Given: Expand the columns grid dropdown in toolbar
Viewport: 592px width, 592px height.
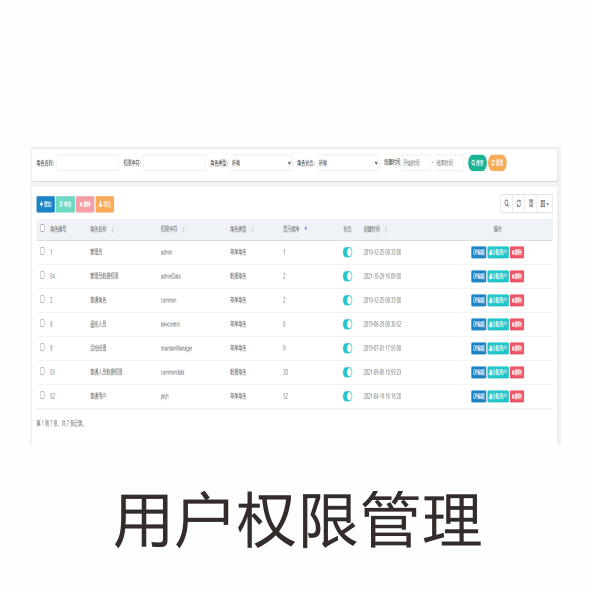Looking at the screenshot, I should click(x=544, y=204).
